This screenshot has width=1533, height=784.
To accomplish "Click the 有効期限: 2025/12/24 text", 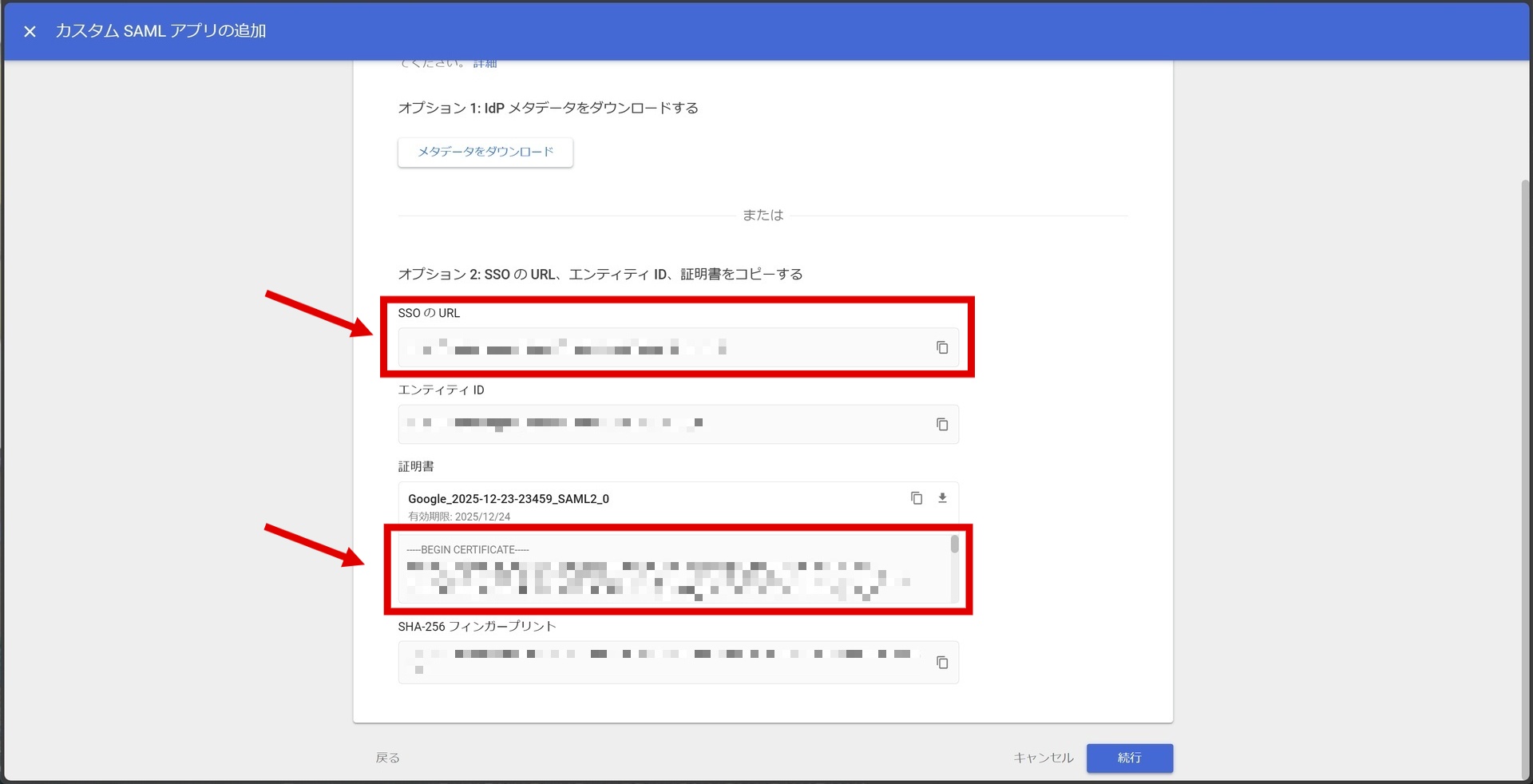I will pos(459,517).
